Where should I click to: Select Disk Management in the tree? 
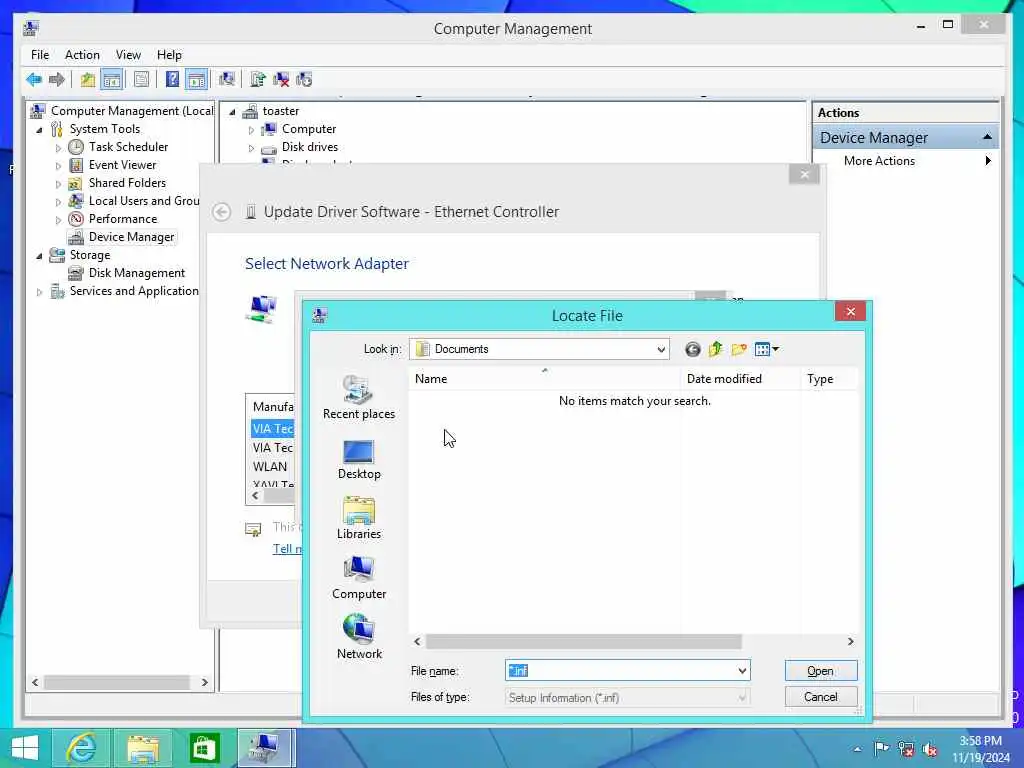[136, 273]
